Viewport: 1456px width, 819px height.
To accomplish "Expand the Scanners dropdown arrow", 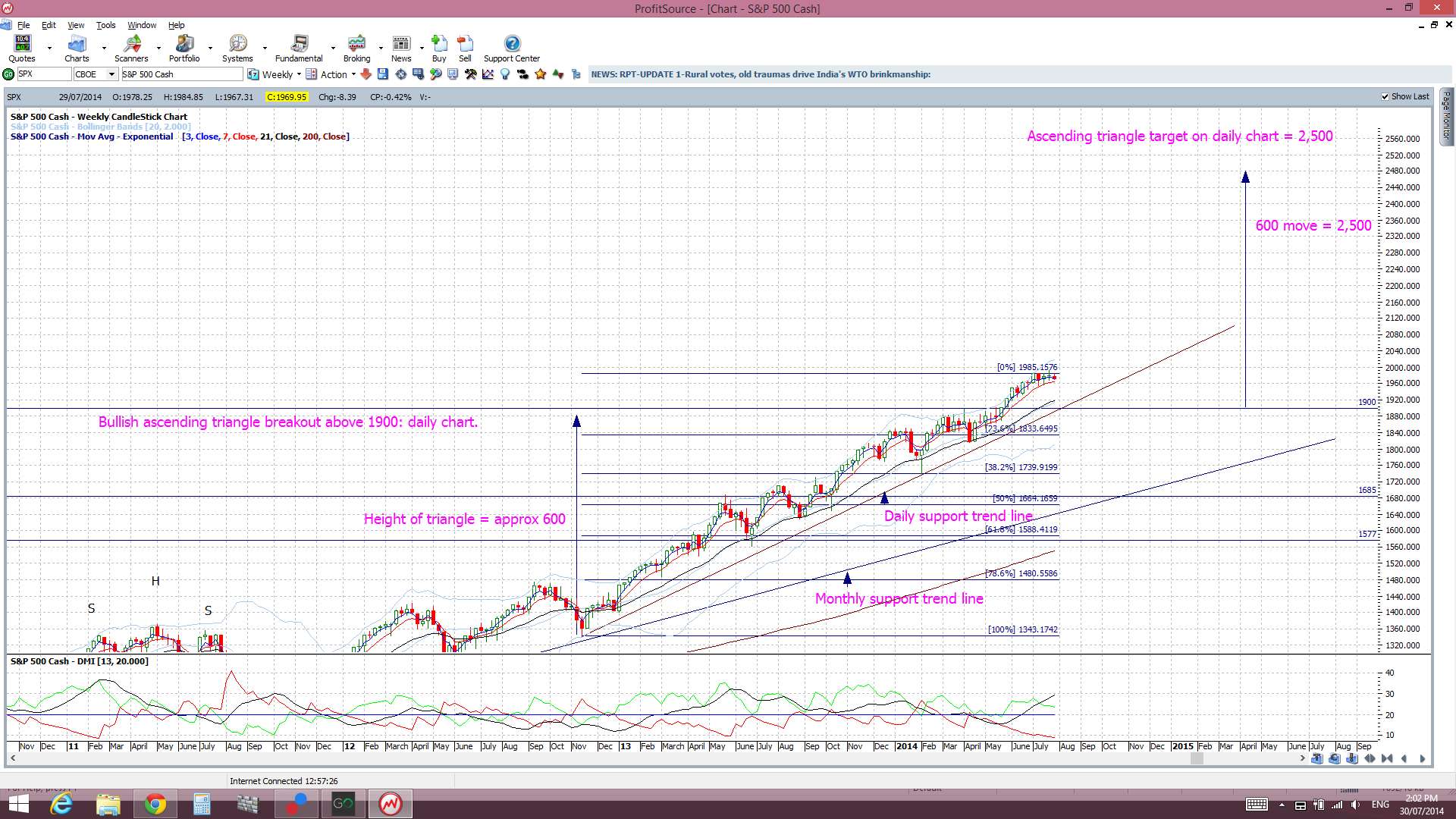I will [158, 49].
